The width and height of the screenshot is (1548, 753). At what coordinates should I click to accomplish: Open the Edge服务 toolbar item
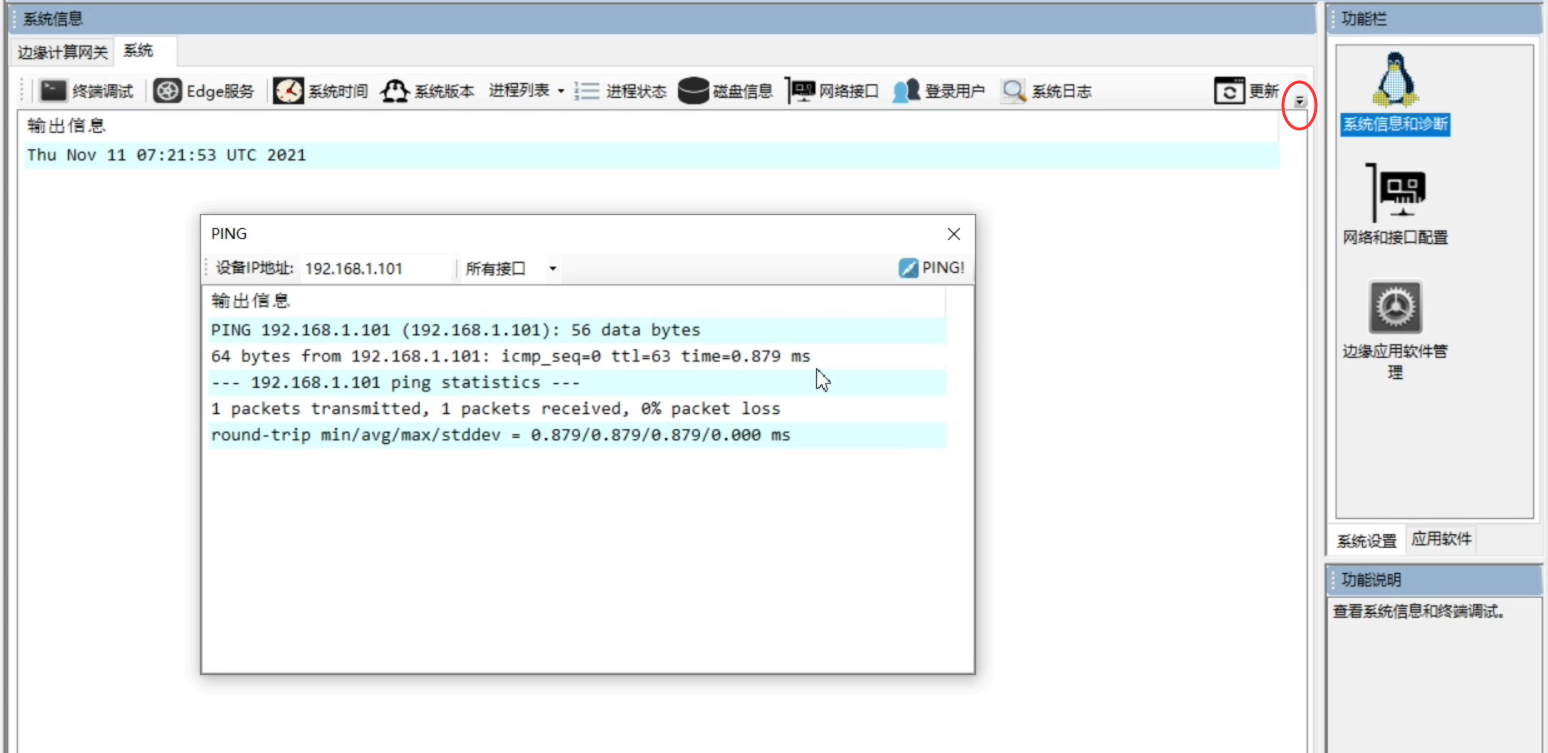pos(204,91)
